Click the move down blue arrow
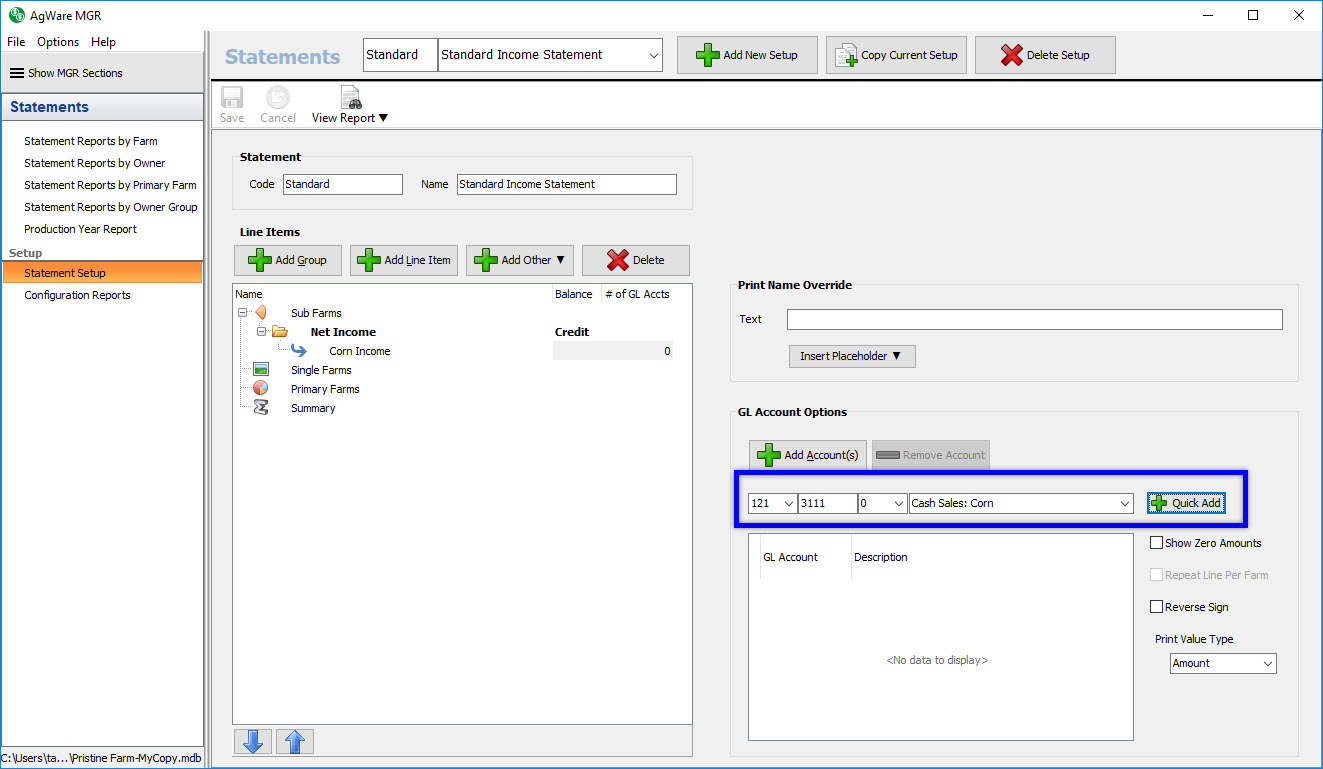The image size is (1323, 769). [252, 741]
